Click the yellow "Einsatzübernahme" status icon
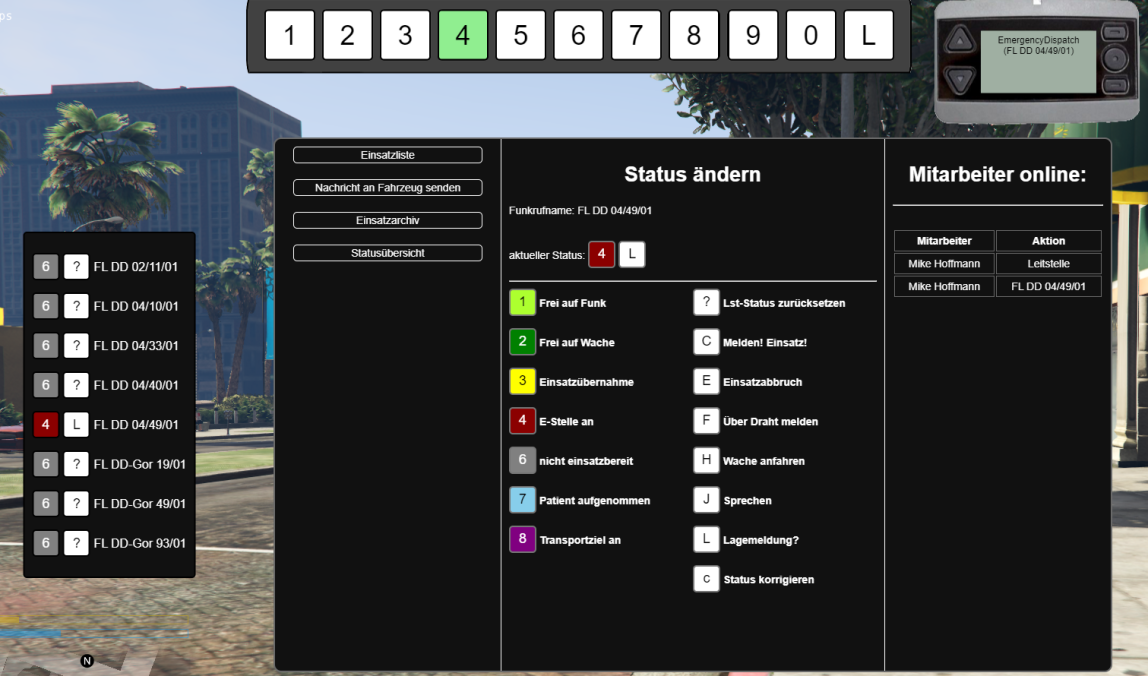 click(x=521, y=381)
